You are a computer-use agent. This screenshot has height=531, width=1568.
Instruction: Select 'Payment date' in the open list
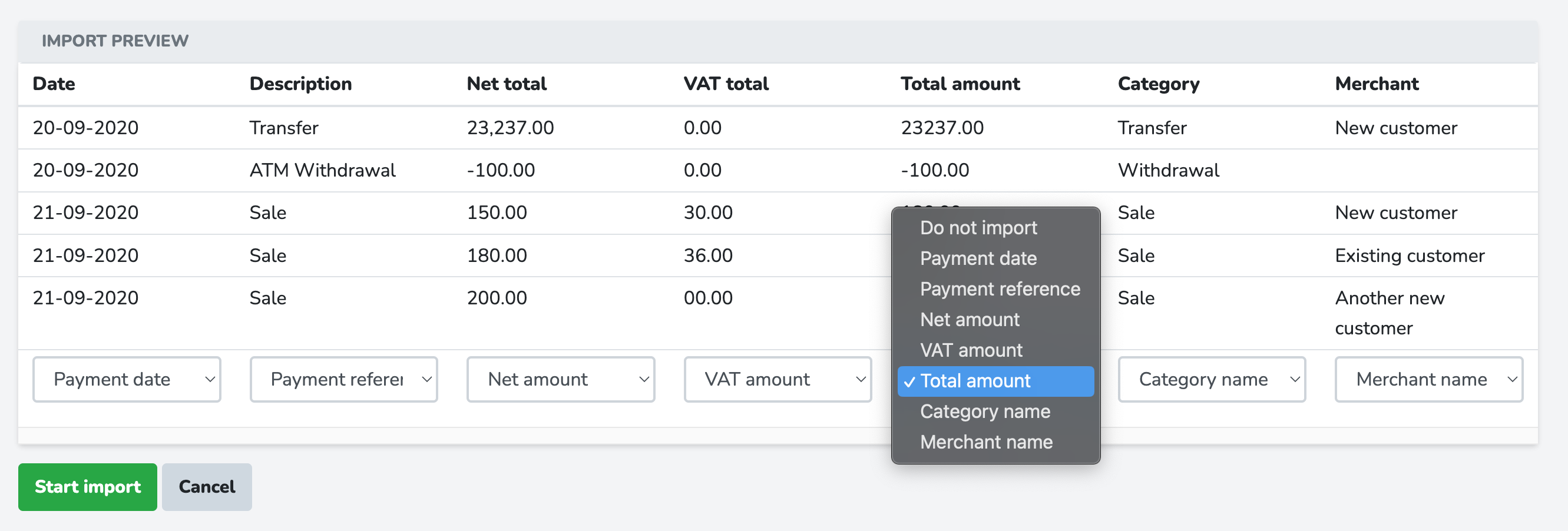(x=978, y=258)
